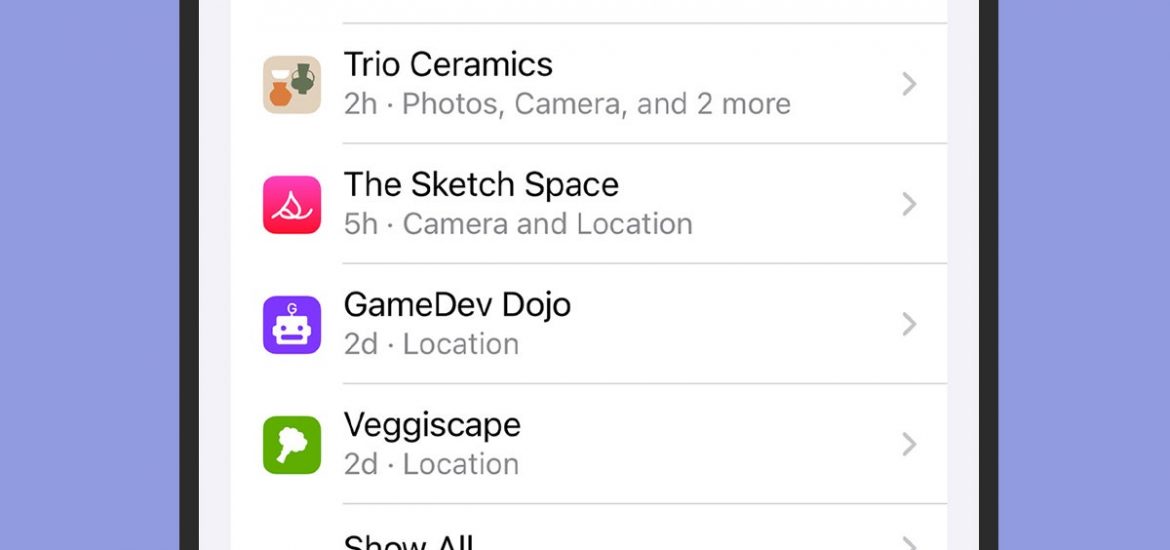Select The Sketch Space app name
The width and height of the screenshot is (1170, 550).
(481, 184)
